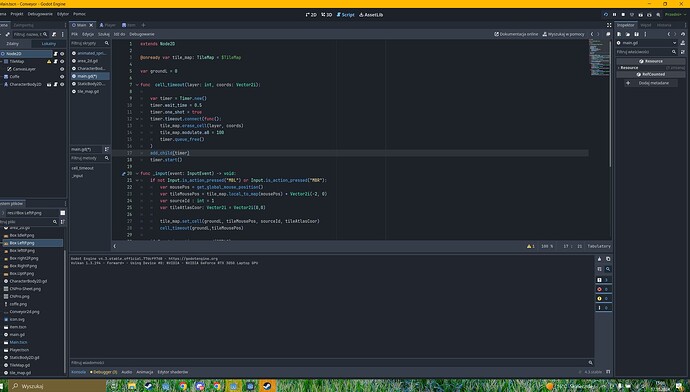This screenshot has height=392, width=690.
Task: Click the instance child scene link icon
Action: pyautogui.click(x=7, y=34)
